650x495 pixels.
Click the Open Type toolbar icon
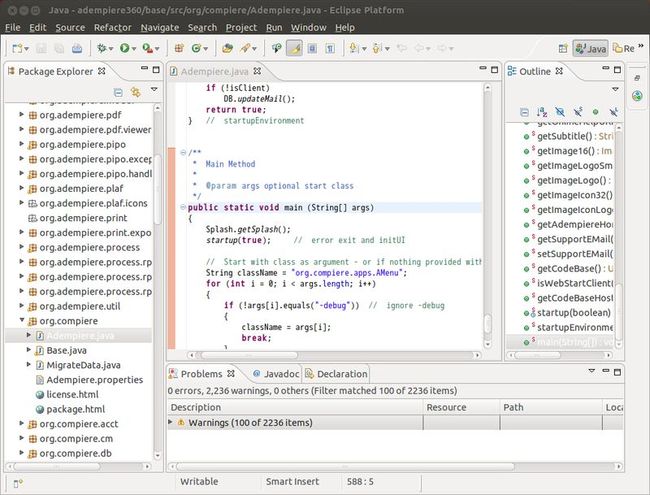(227, 49)
